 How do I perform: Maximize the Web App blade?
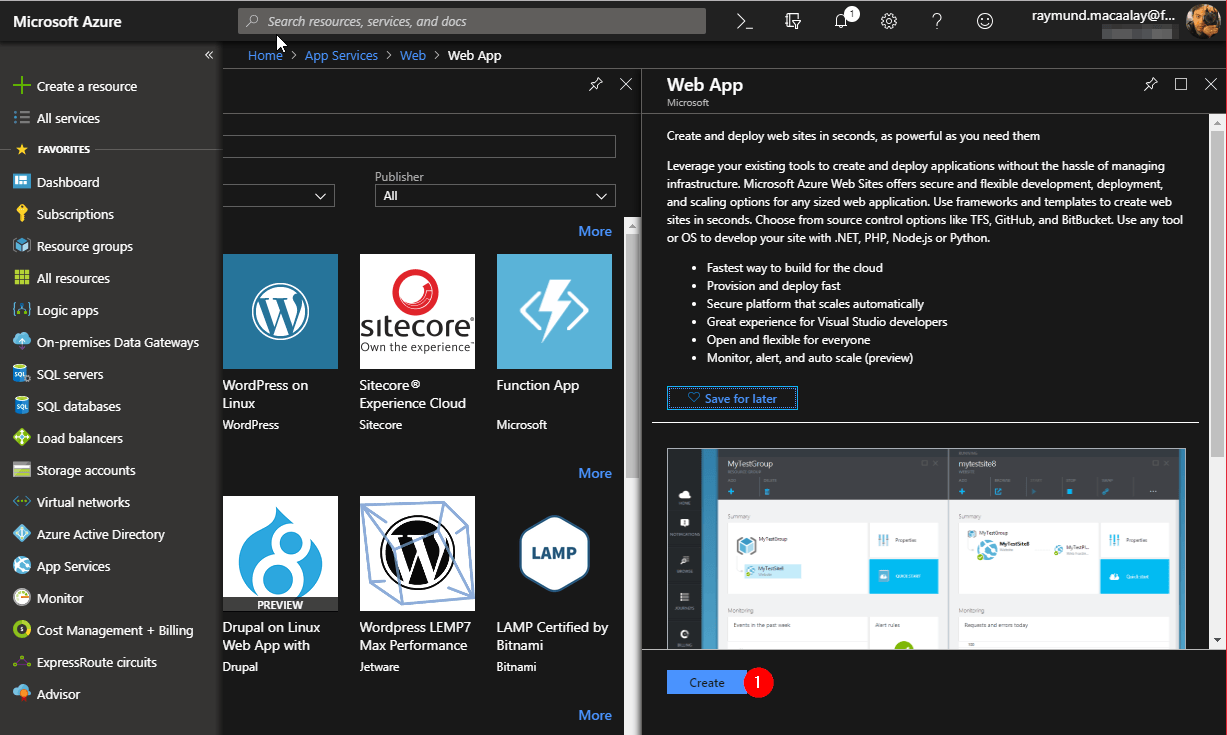[1181, 85]
